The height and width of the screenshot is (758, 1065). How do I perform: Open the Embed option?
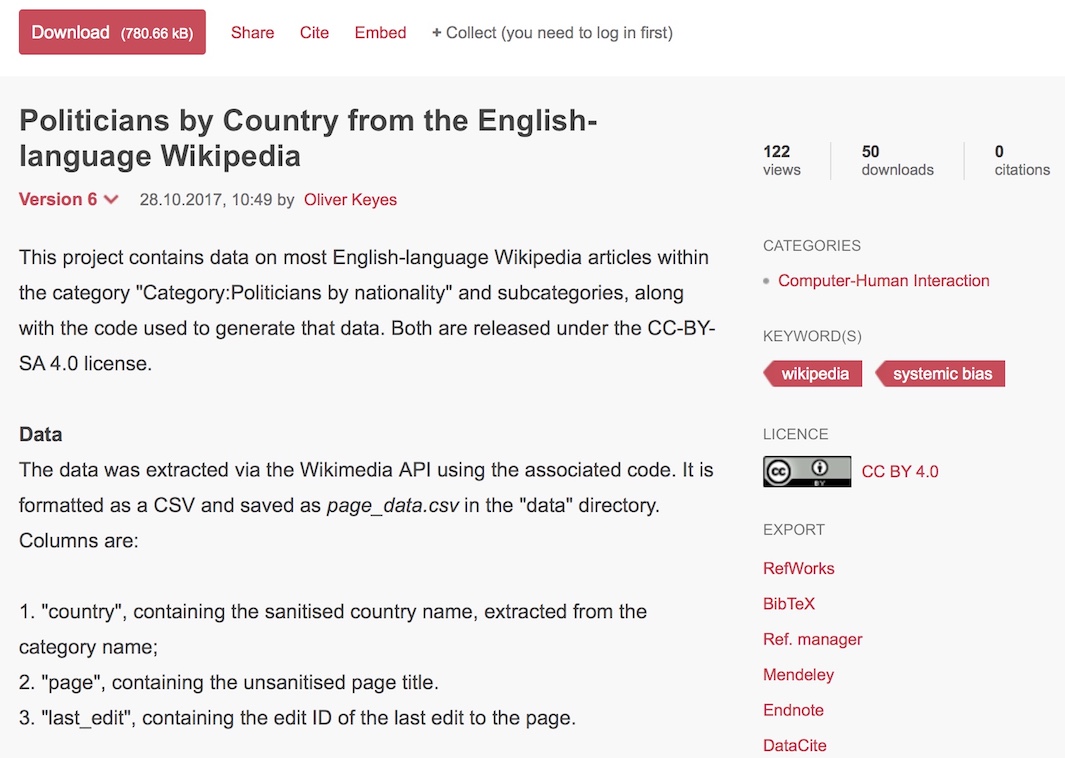[x=380, y=33]
